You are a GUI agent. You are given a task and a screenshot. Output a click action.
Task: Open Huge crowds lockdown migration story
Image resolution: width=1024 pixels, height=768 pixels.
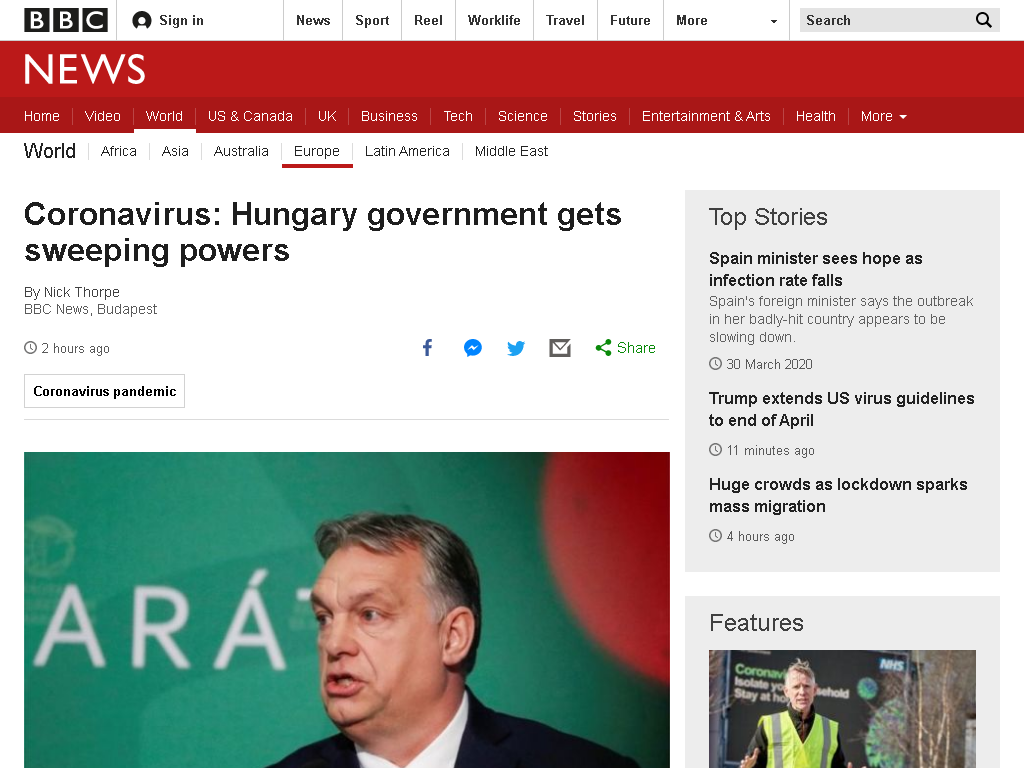(x=839, y=495)
